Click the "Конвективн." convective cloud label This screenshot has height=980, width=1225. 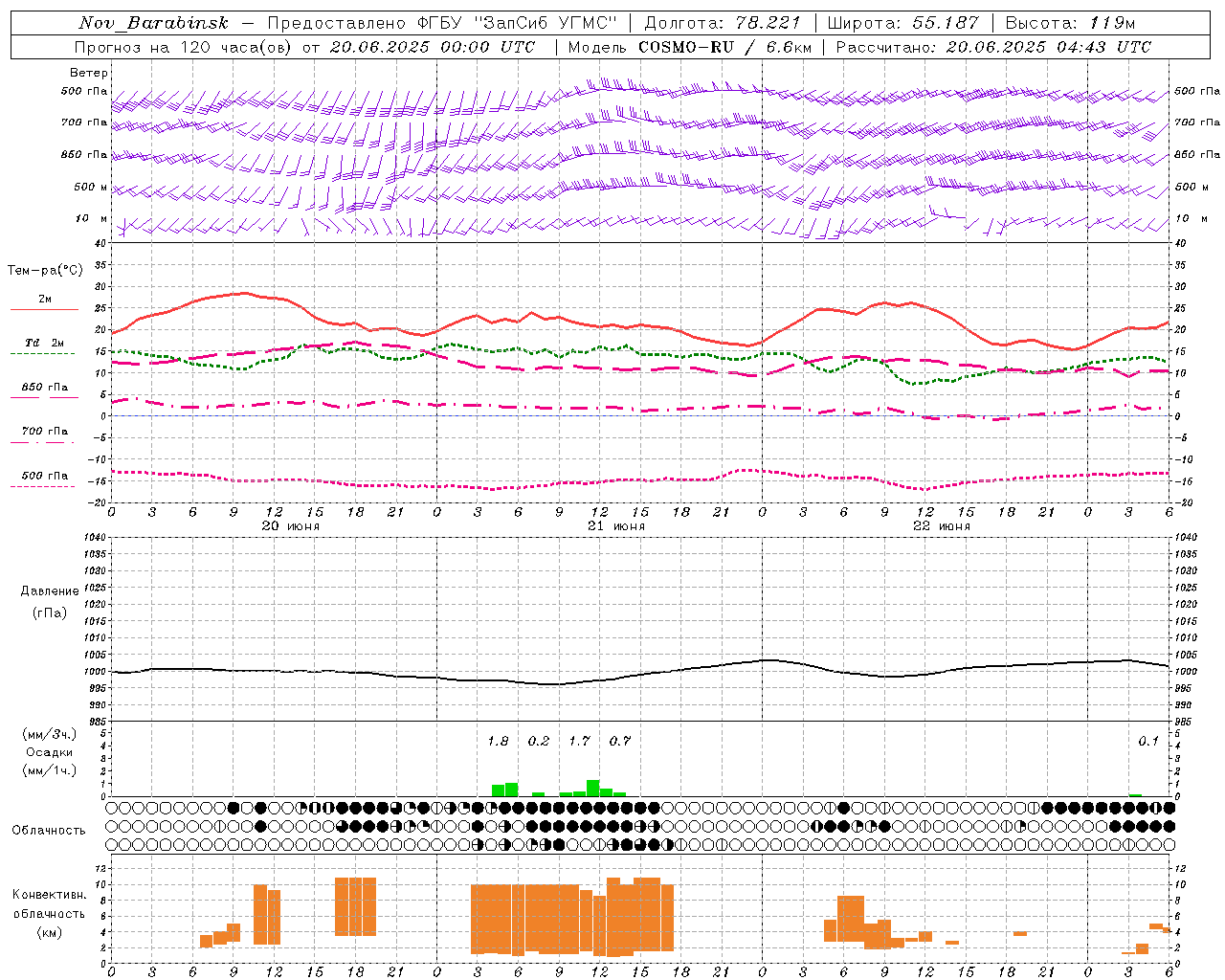pos(49,895)
